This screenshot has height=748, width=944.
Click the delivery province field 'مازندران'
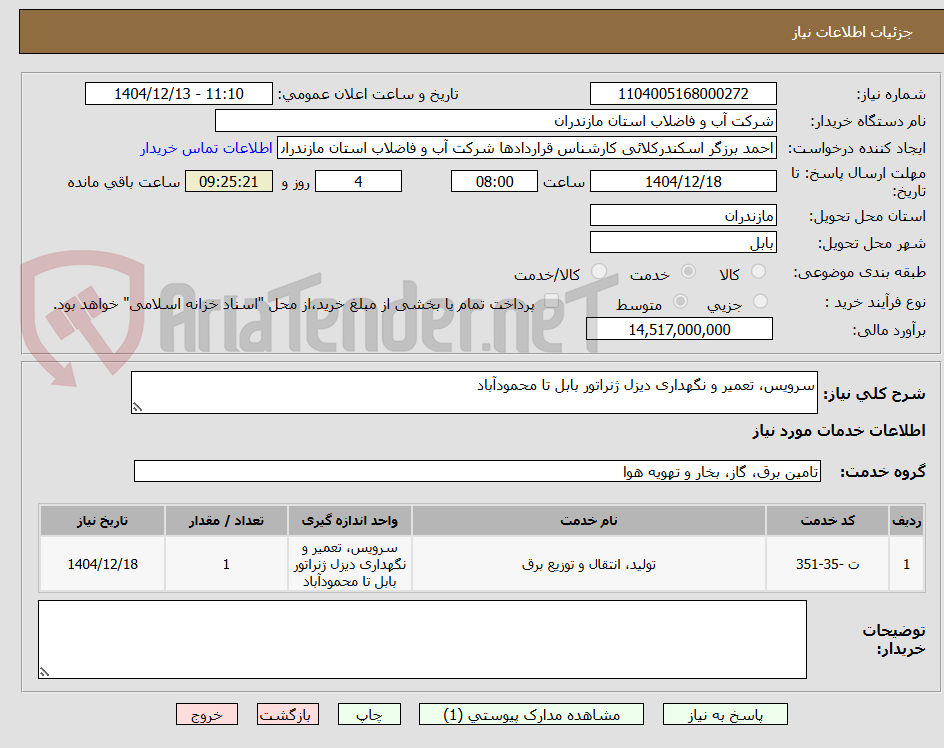683,216
